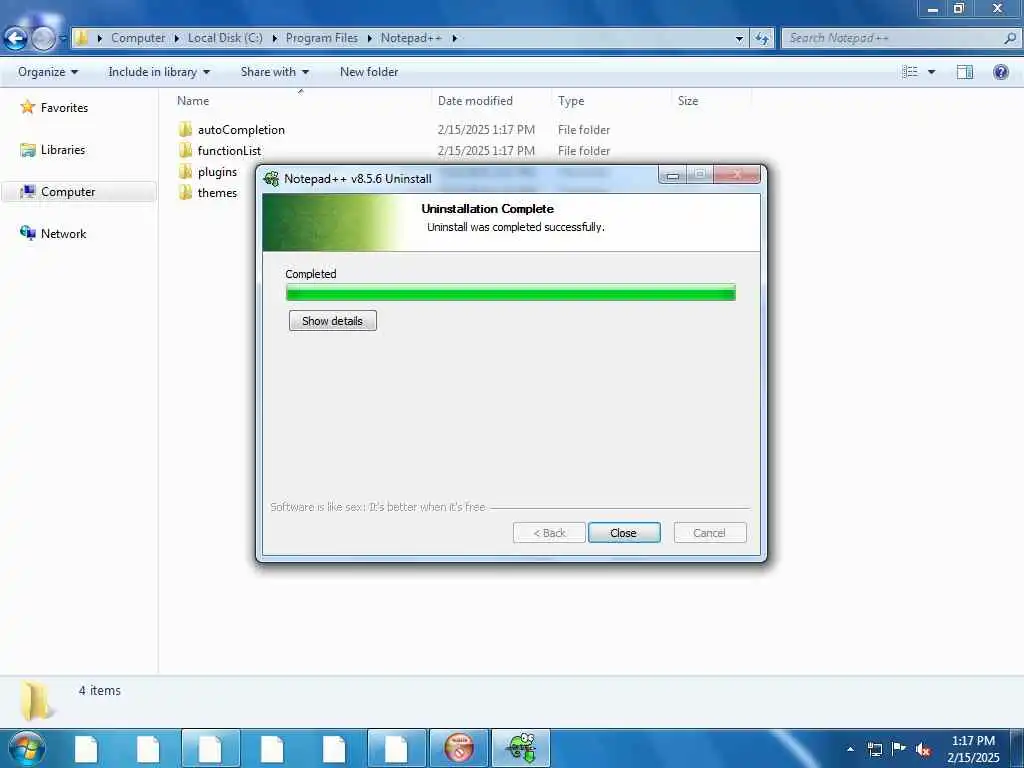Select Computer in the address breadcrumb

[138, 38]
